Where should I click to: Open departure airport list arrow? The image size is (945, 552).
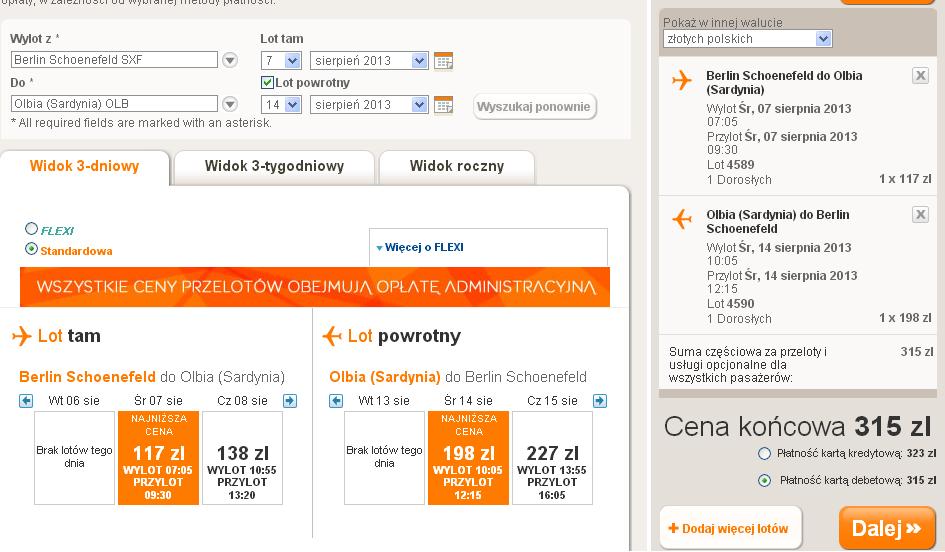230,60
